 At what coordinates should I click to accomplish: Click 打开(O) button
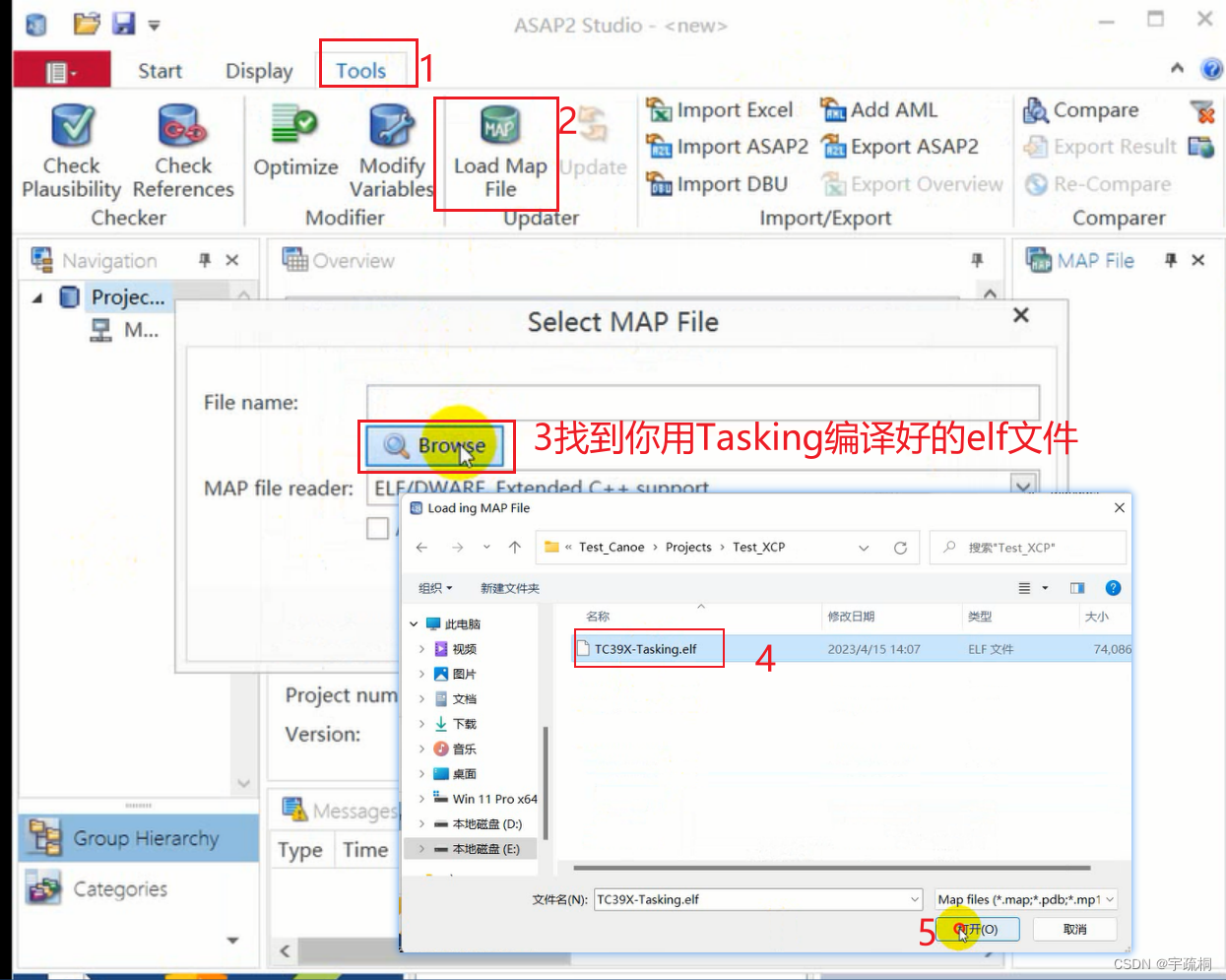point(978,929)
